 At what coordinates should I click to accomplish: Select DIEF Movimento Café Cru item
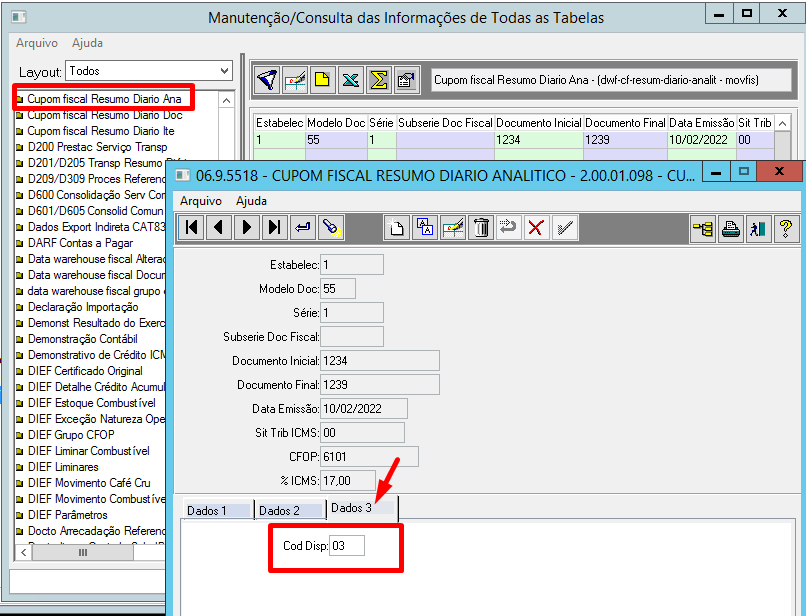pyautogui.click(x=89, y=483)
